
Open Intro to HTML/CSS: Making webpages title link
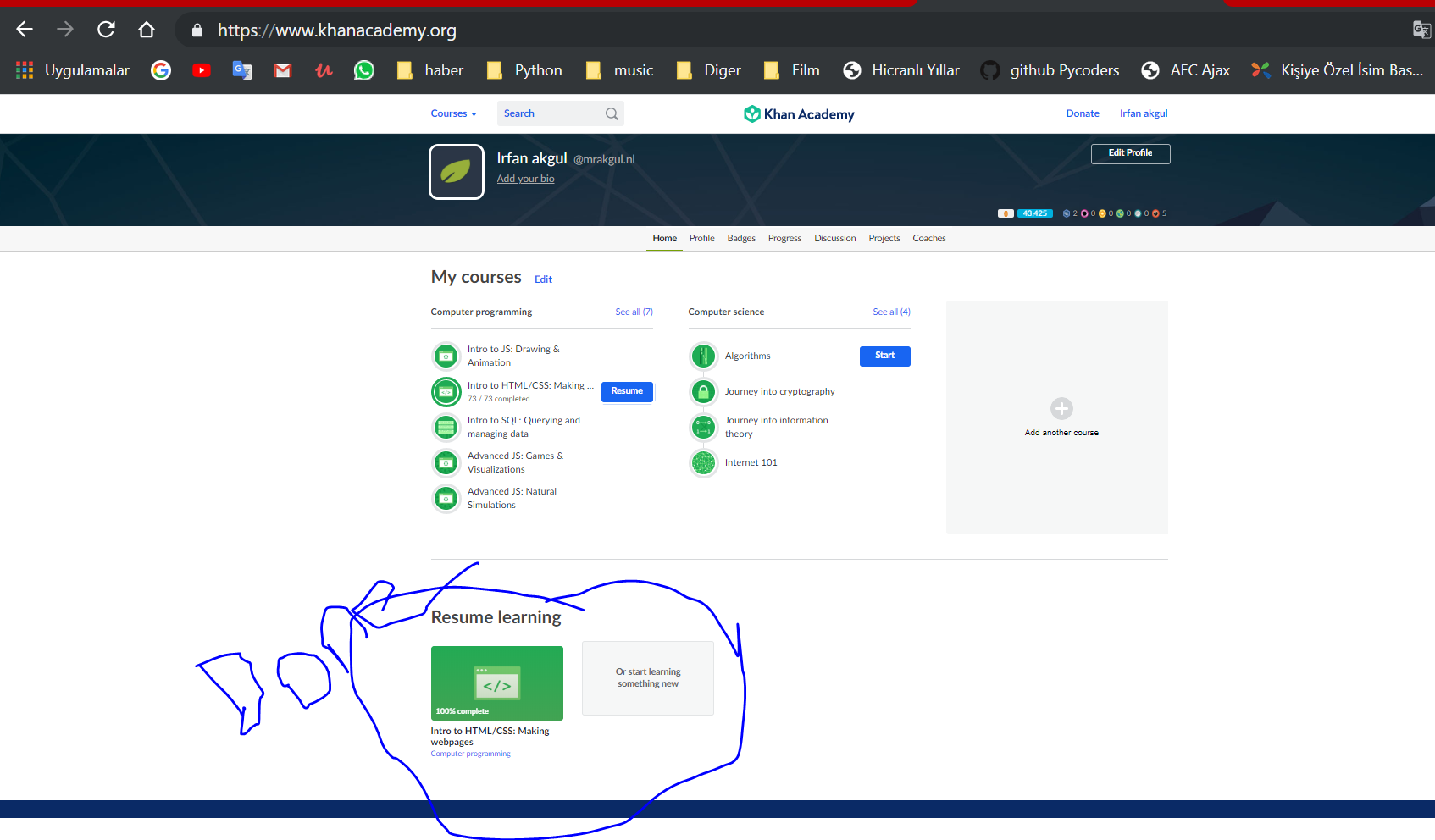[490, 737]
